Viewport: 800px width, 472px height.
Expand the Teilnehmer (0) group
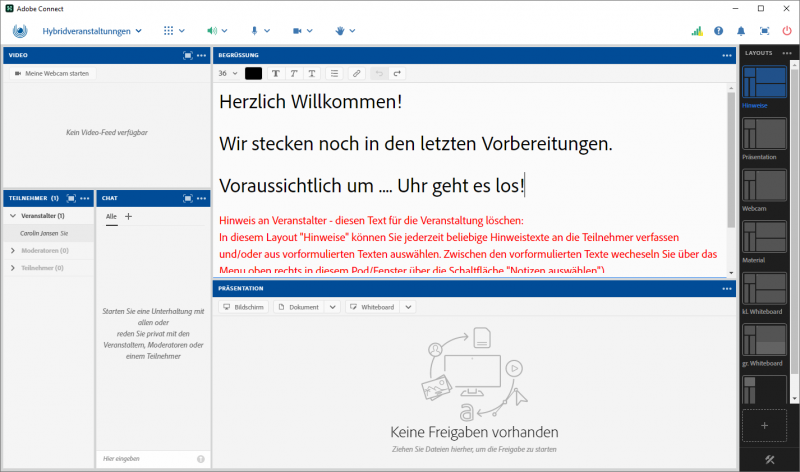13,268
